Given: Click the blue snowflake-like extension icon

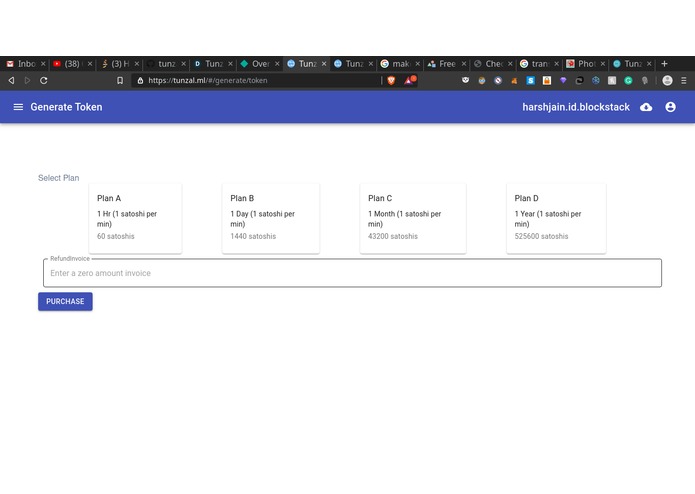Looking at the screenshot, I should [596, 80].
